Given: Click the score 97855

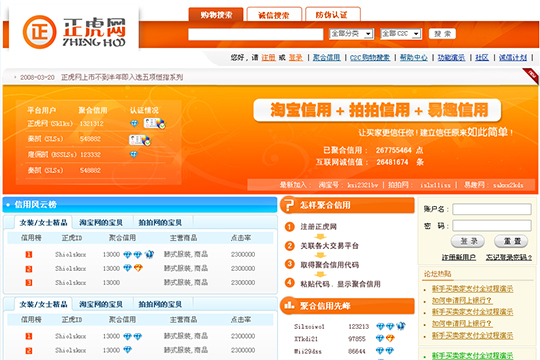Looking at the screenshot, I should click(x=357, y=339).
